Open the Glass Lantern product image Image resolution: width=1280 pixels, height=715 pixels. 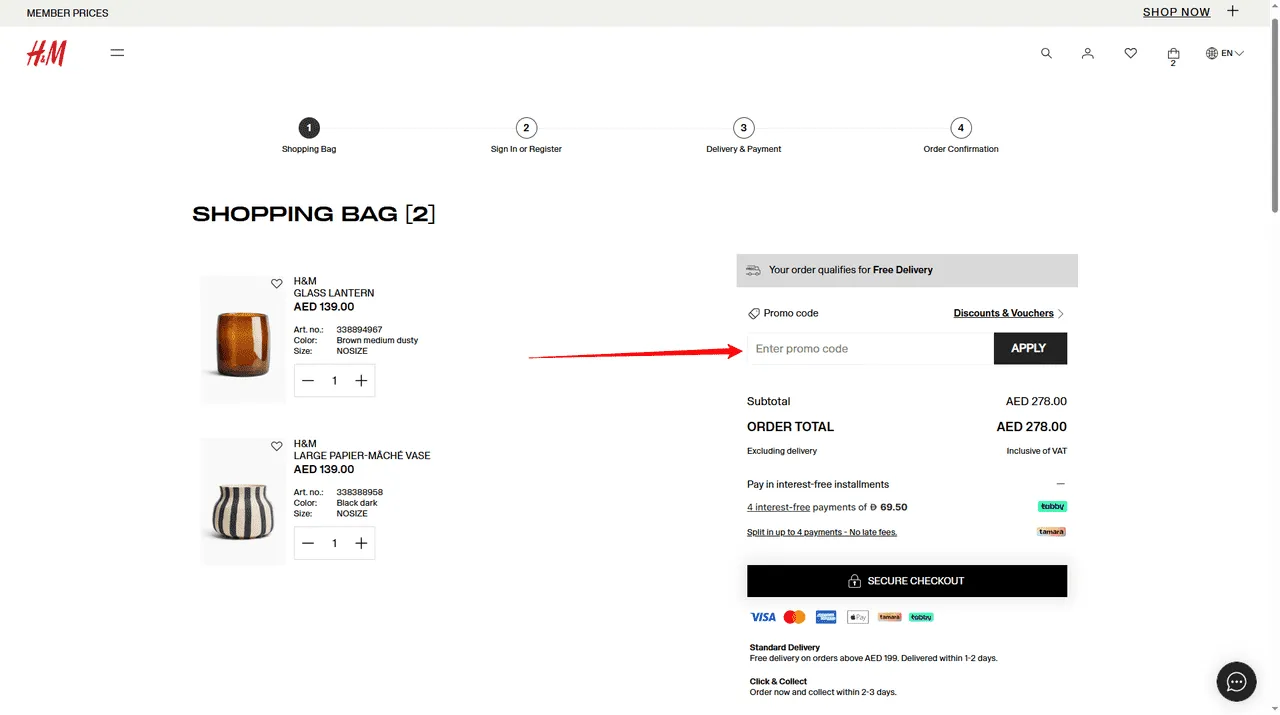click(243, 340)
